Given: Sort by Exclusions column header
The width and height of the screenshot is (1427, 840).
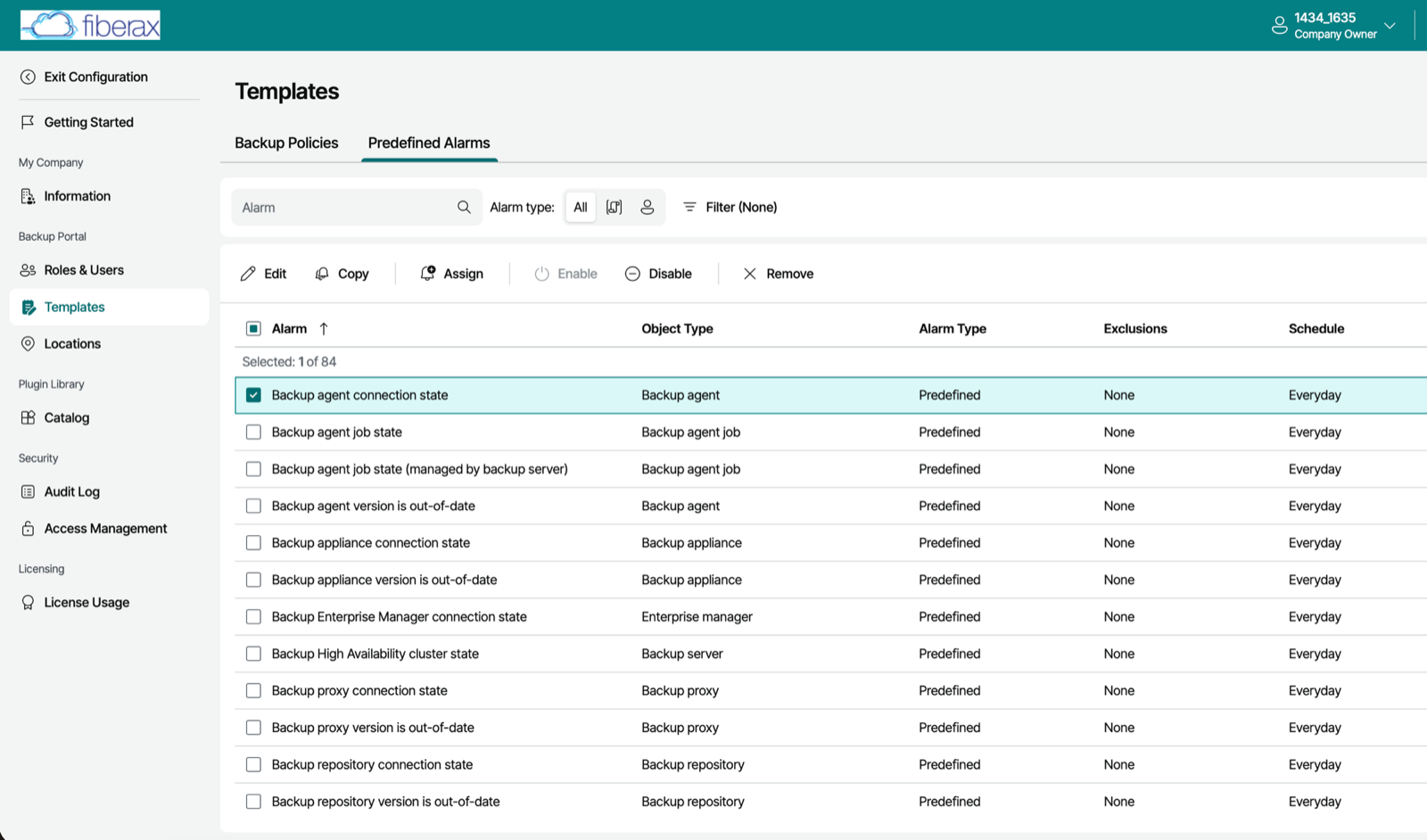Looking at the screenshot, I should click(x=1134, y=329).
